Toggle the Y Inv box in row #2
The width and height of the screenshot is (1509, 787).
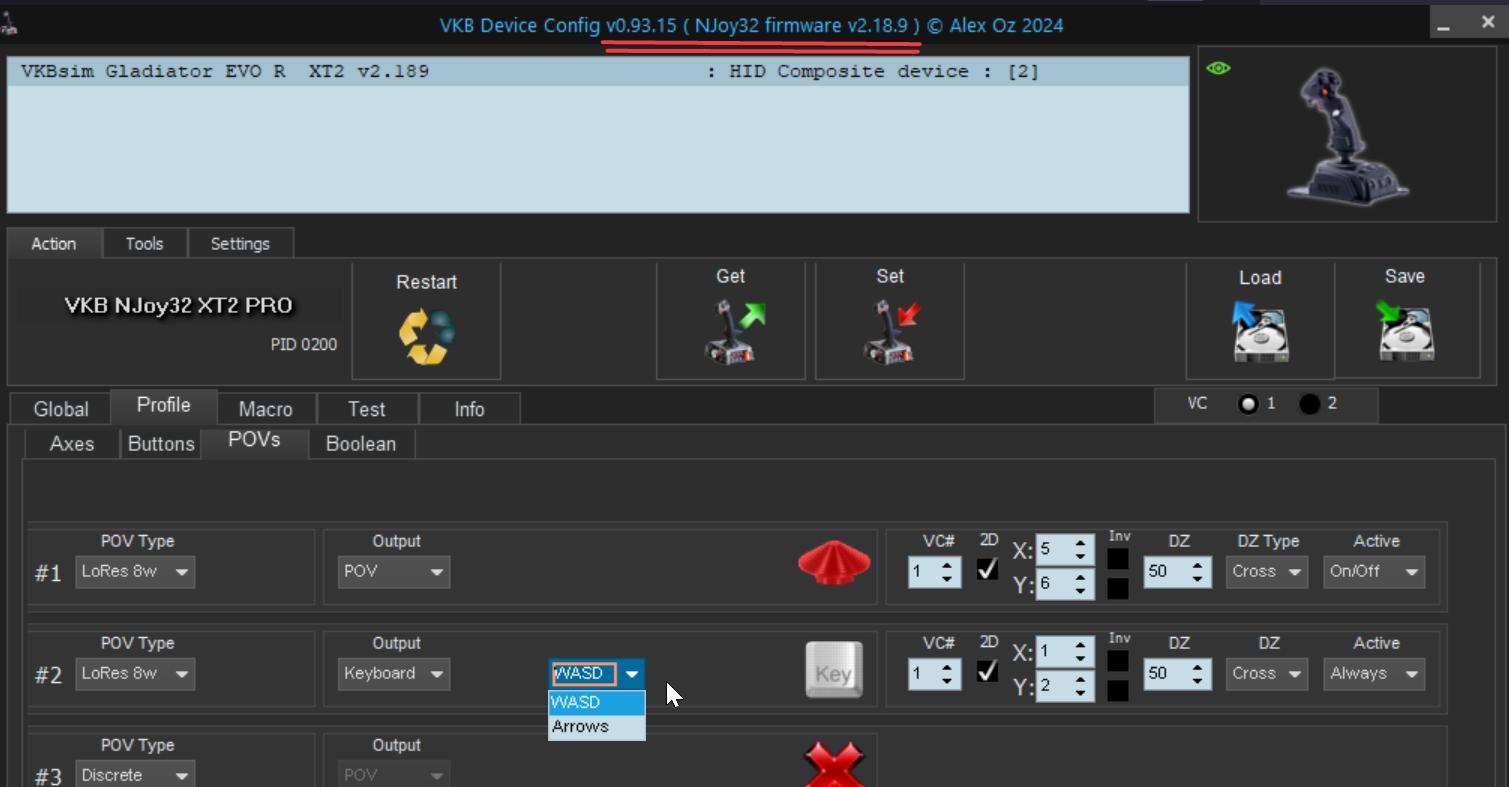pyautogui.click(x=1118, y=690)
